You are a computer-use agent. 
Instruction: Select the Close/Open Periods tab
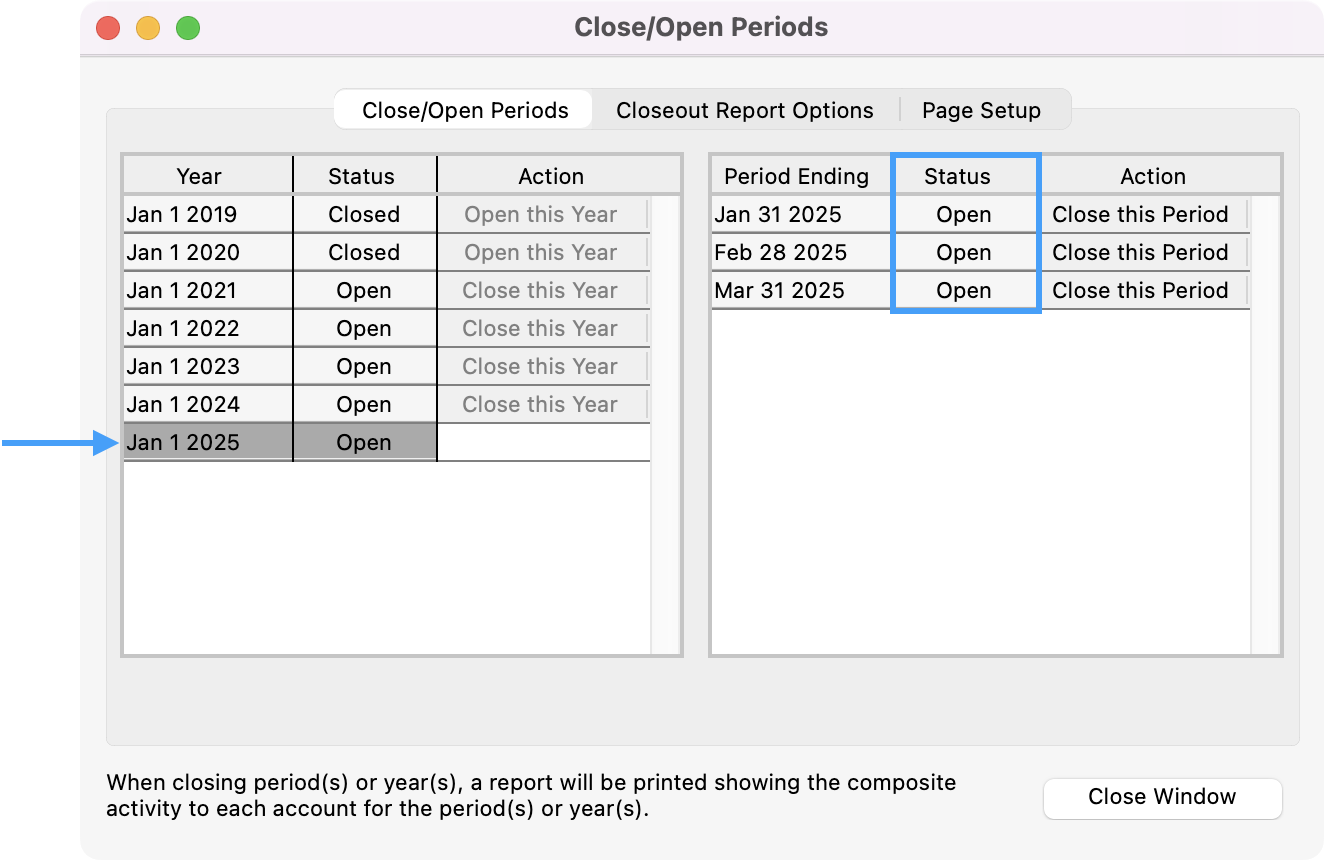click(465, 110)
